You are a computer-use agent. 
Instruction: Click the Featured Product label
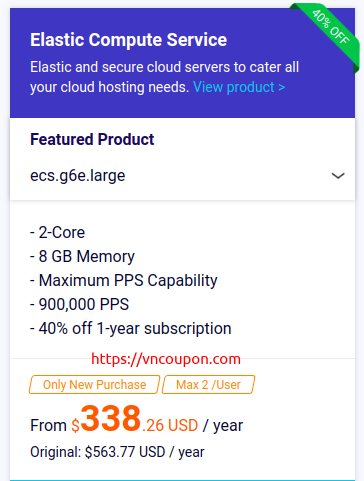[92, 139]
